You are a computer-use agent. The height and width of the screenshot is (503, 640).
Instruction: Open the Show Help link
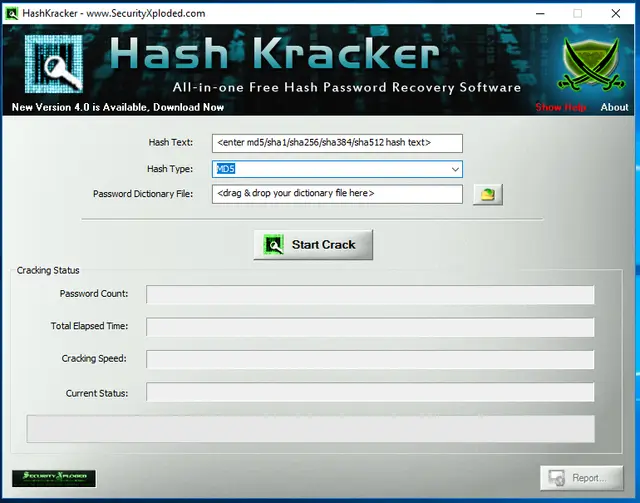pyautogui.click(x=561, y=107)
